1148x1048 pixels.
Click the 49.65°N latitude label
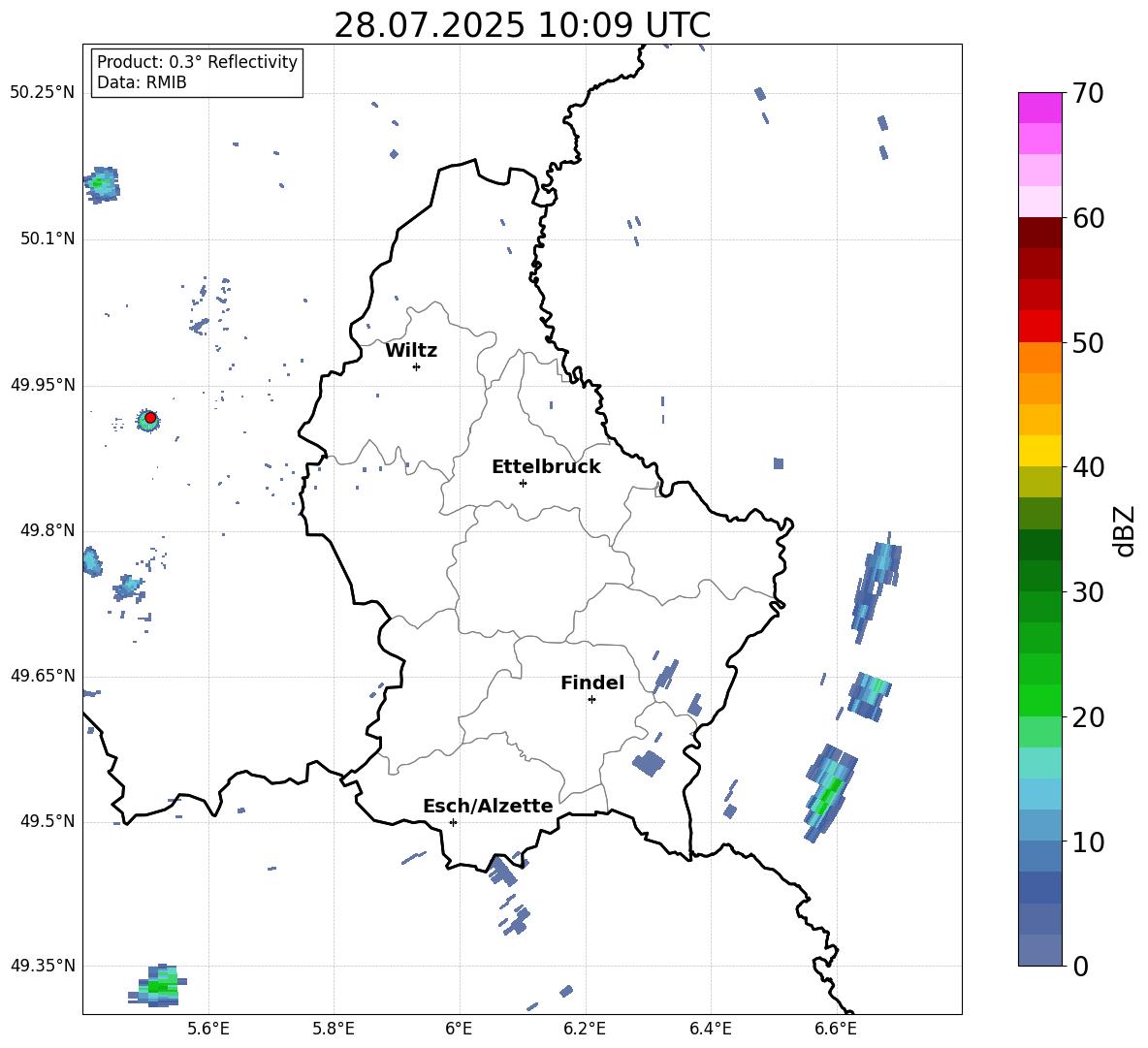tap(43, 676)
